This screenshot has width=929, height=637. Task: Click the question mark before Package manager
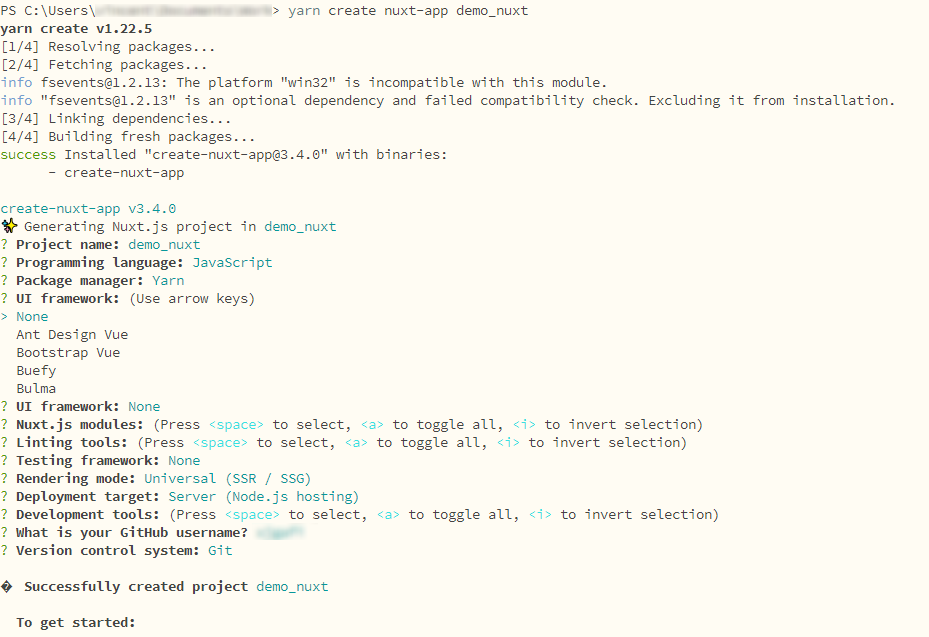tap(4, 280)
